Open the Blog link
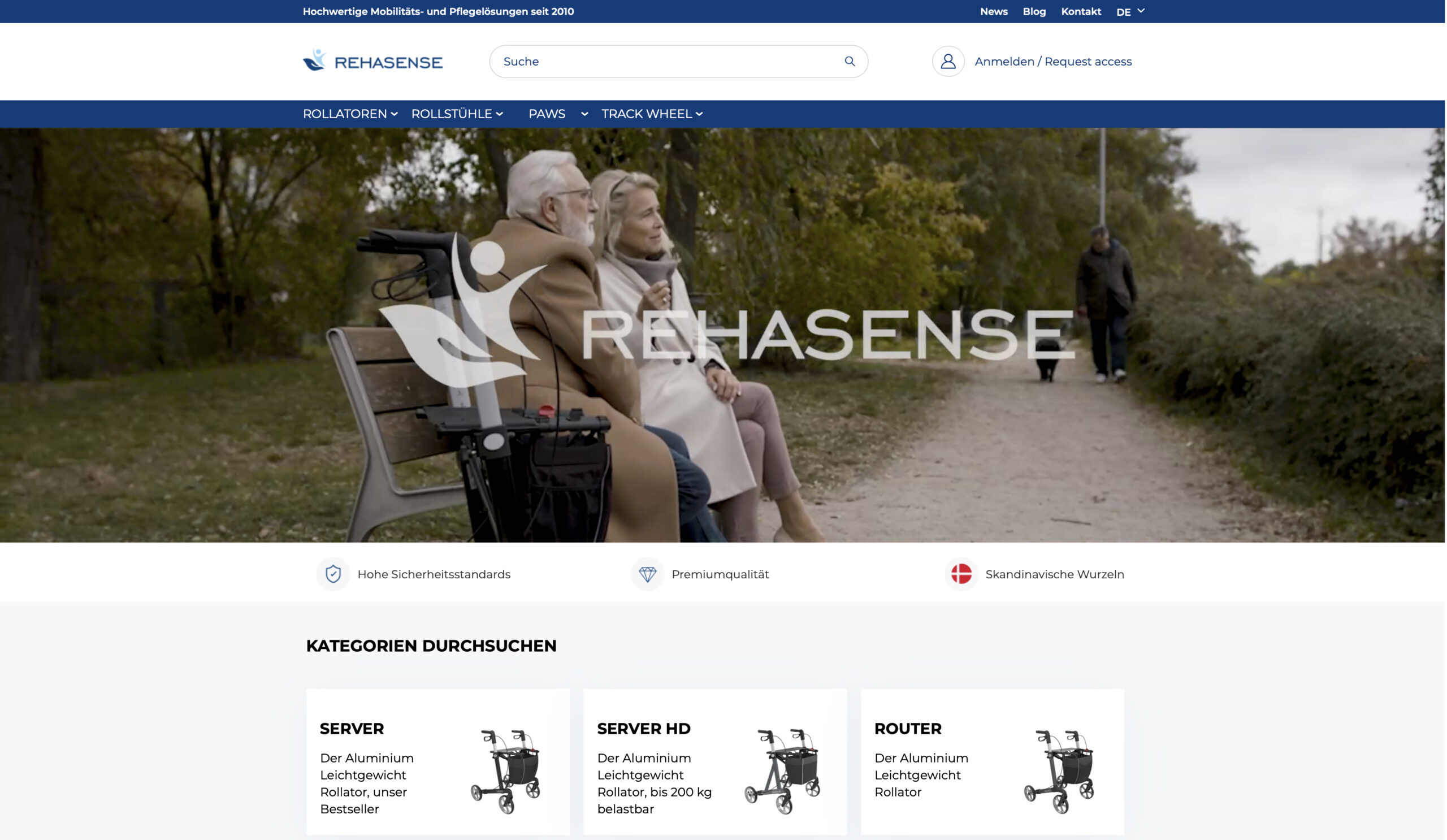The height and width of the screenshot is (840, 1447). 1034,11
